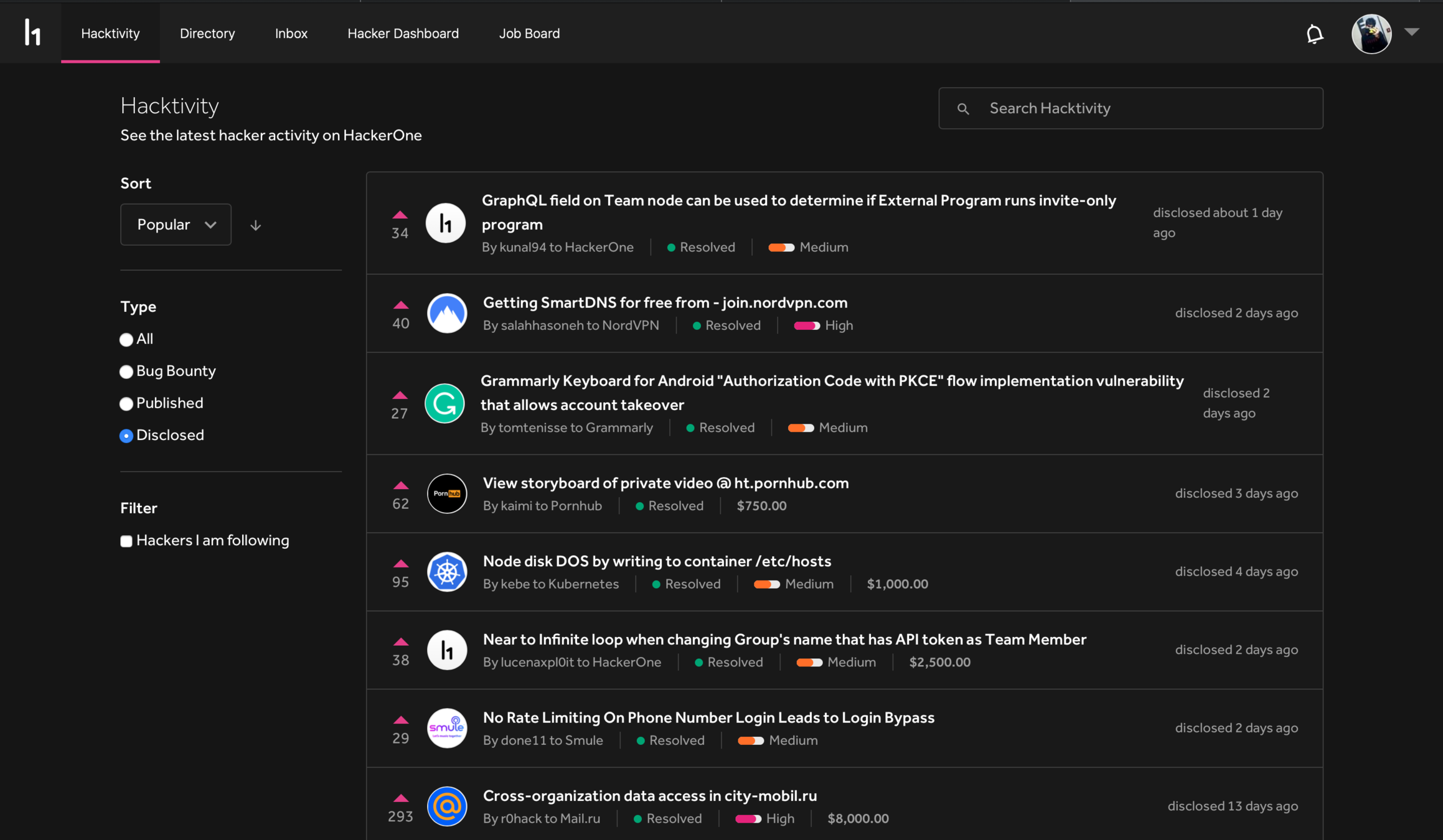The image size is (1443, 840).
Task: Toggle the sort direction arrow
Action: (255, 225)
